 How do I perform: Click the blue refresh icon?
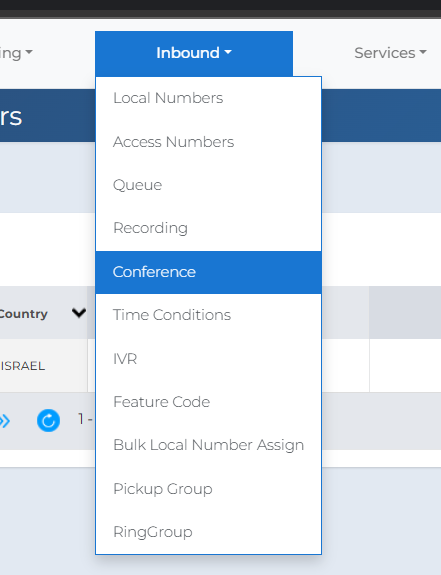[48, 420]
